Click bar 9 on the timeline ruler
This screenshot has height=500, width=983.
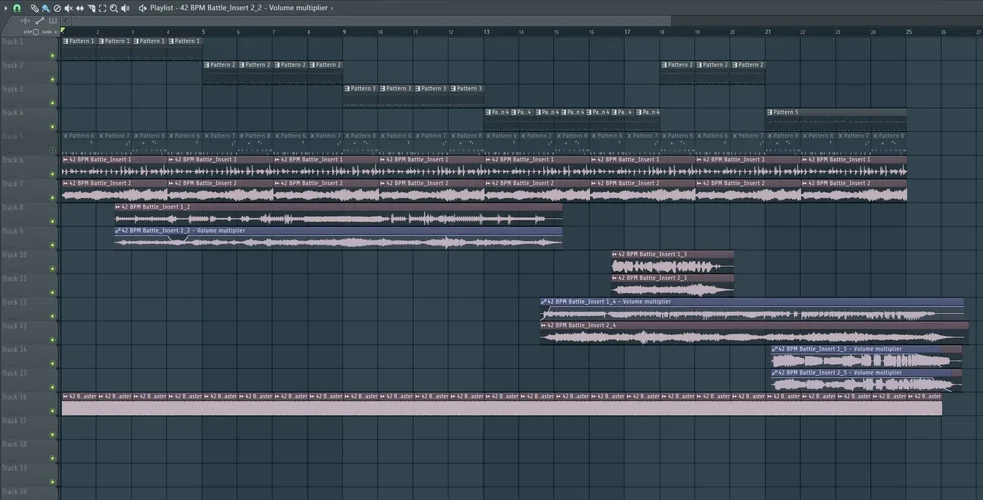tap(345, 32)
